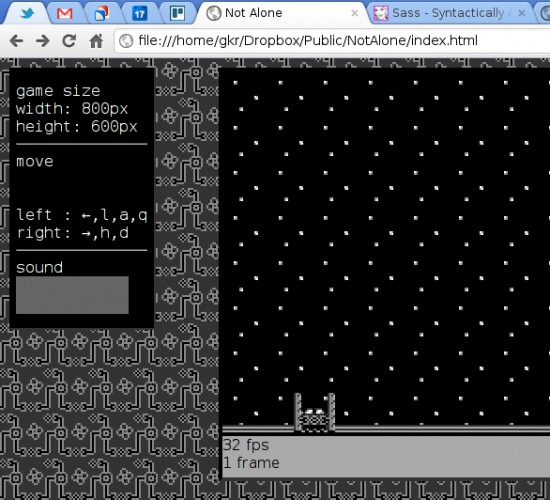Open the pinned Gmail tab
Image resolution: width=550 pixels, height=500 pixels.
65,13
